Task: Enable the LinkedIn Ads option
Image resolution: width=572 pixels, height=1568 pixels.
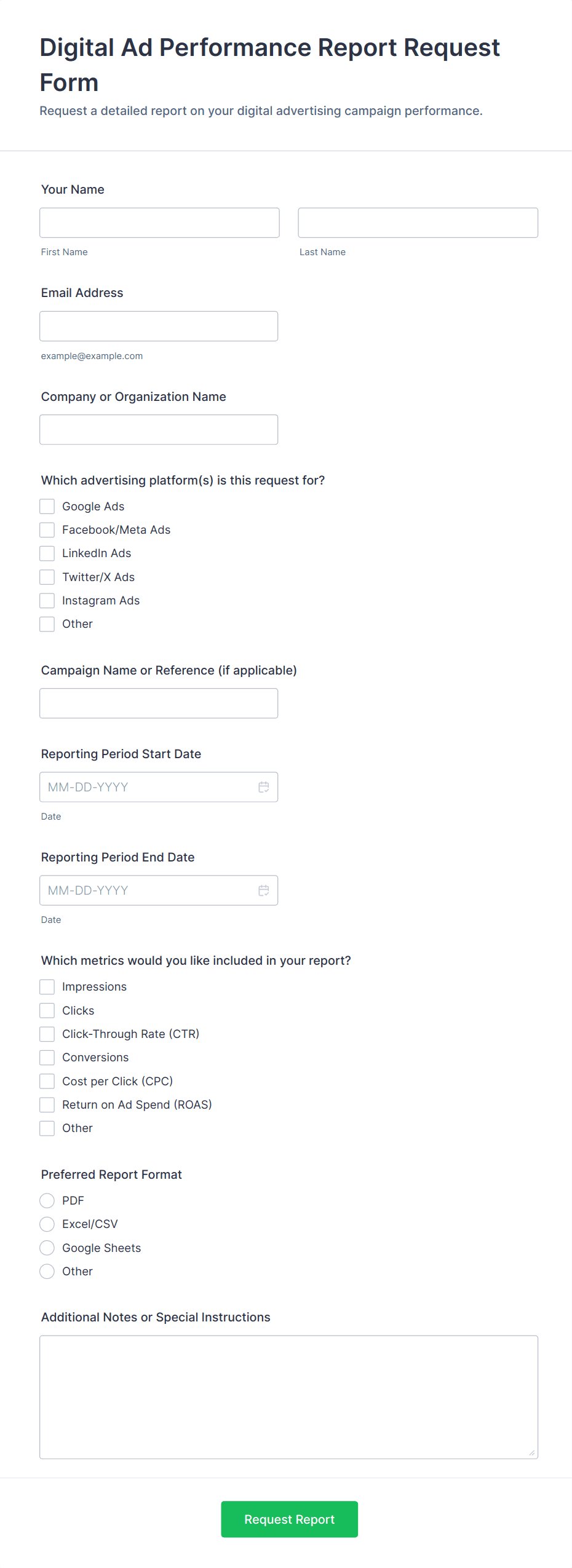Action: 47,553
